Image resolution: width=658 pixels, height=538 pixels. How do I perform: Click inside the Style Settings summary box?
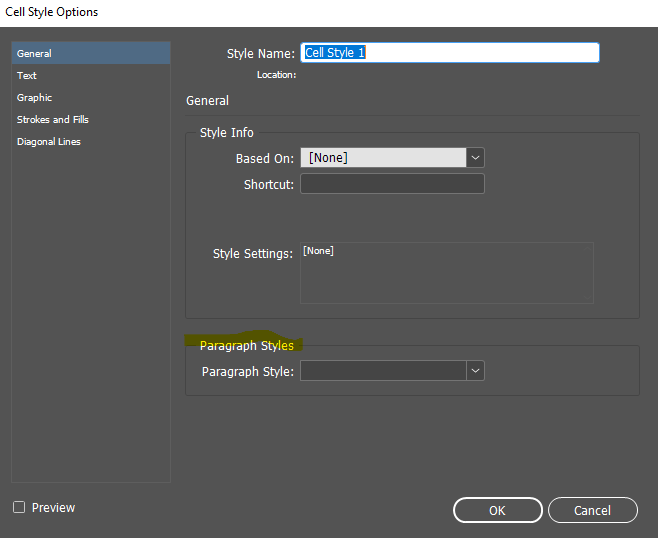(x=446, y=273)
